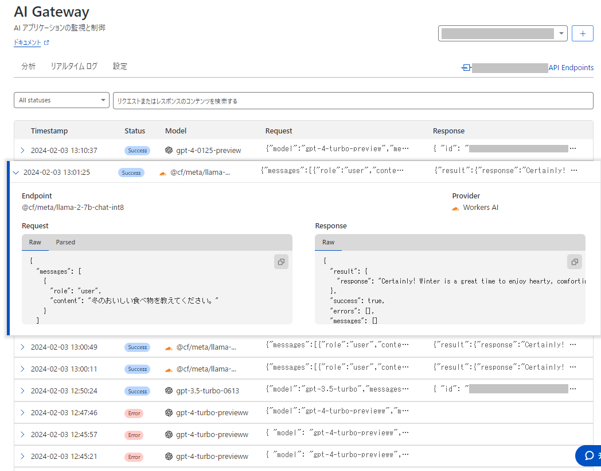
Task: Click OpenAI icon on 12:47:46 row
Action: pos(169,413)
